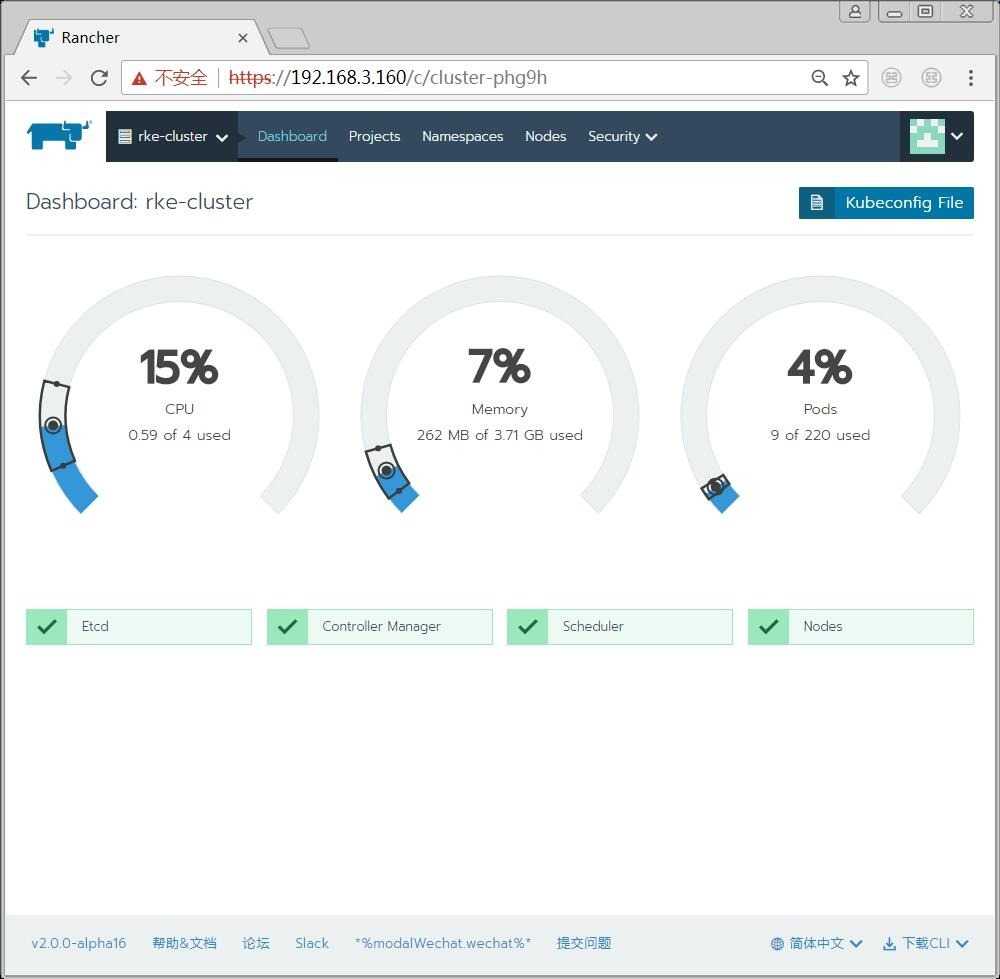Expand the user account chevron

(957, 136)
